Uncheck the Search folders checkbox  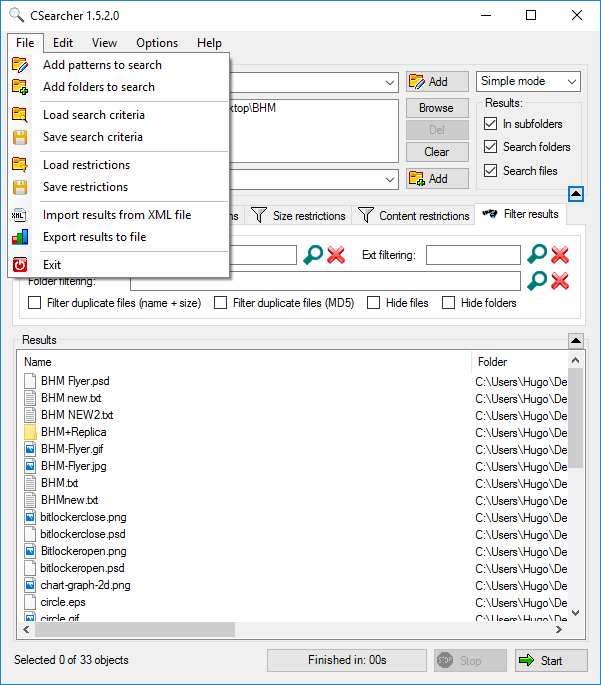[490, 147]
